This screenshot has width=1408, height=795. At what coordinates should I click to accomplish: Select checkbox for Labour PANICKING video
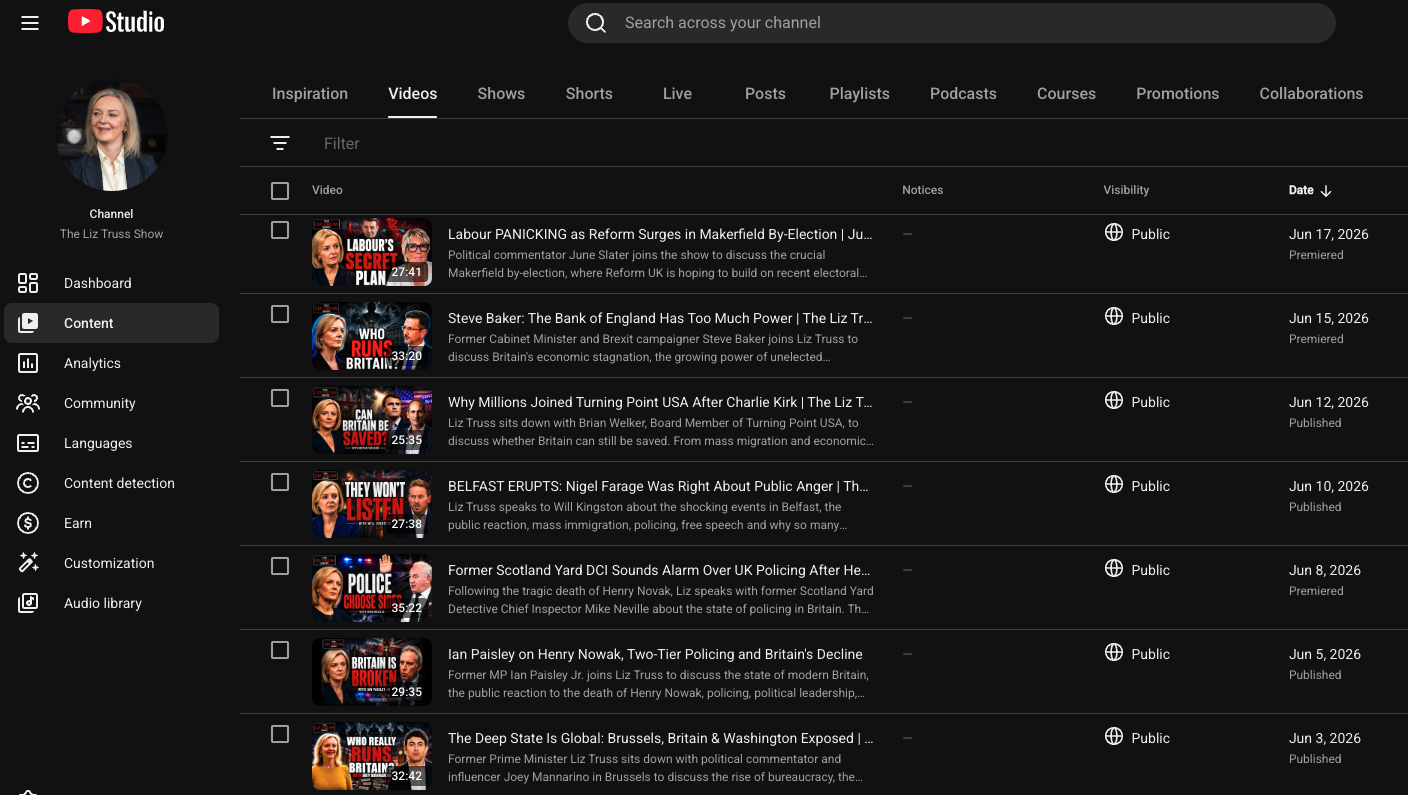pos(280,230)
